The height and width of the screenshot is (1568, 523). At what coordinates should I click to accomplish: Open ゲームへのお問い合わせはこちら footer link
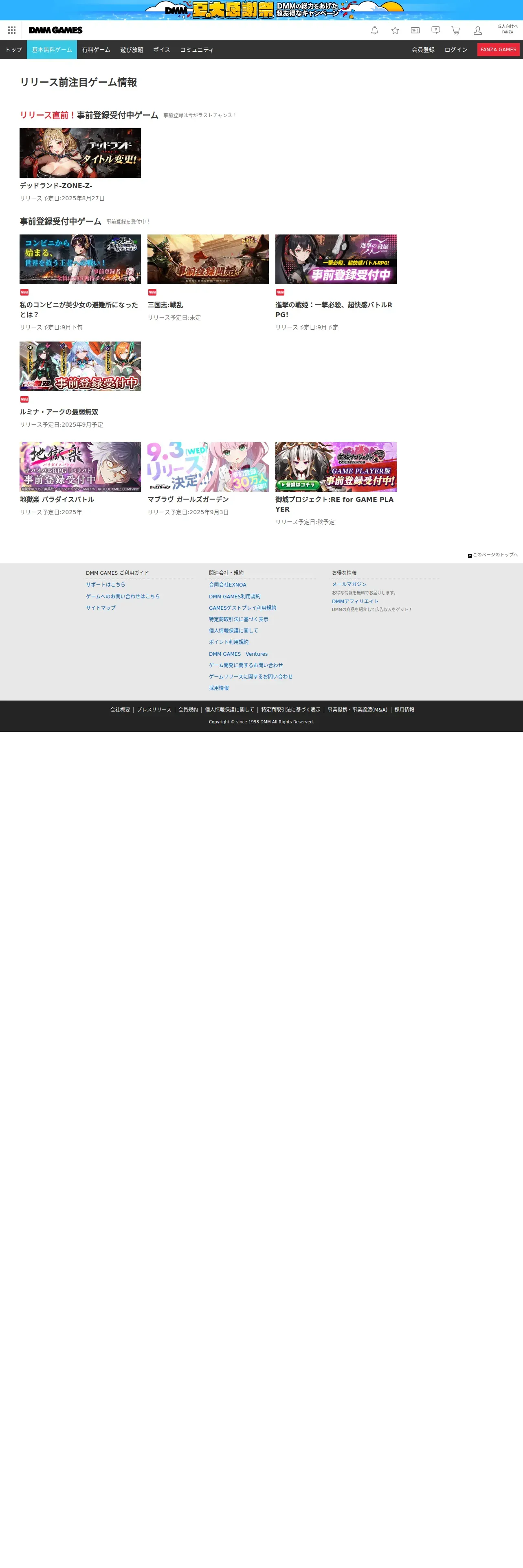click(x=123, y=596)
